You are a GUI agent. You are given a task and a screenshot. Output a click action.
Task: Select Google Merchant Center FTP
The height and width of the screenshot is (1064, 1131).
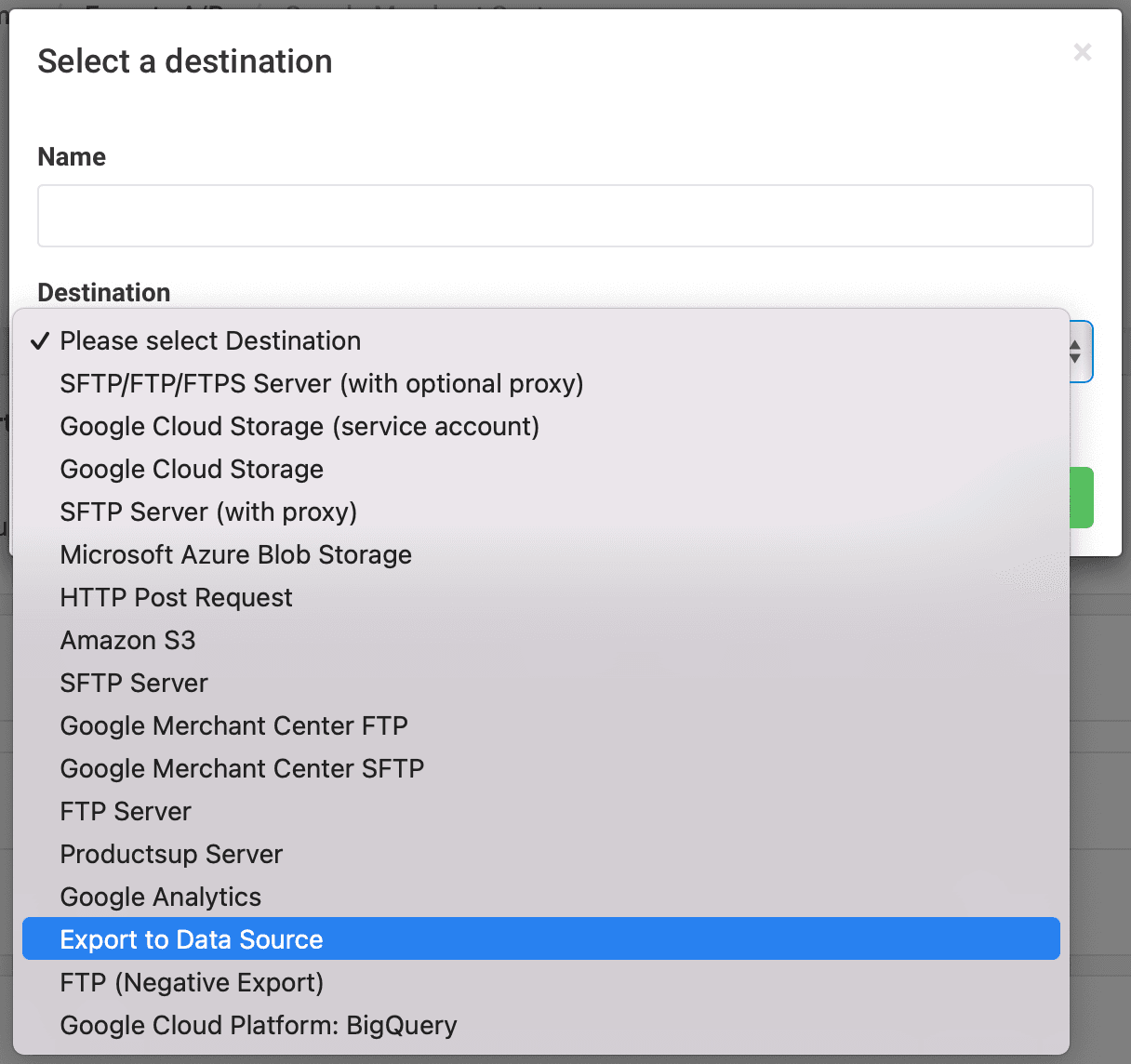[233, 726]
